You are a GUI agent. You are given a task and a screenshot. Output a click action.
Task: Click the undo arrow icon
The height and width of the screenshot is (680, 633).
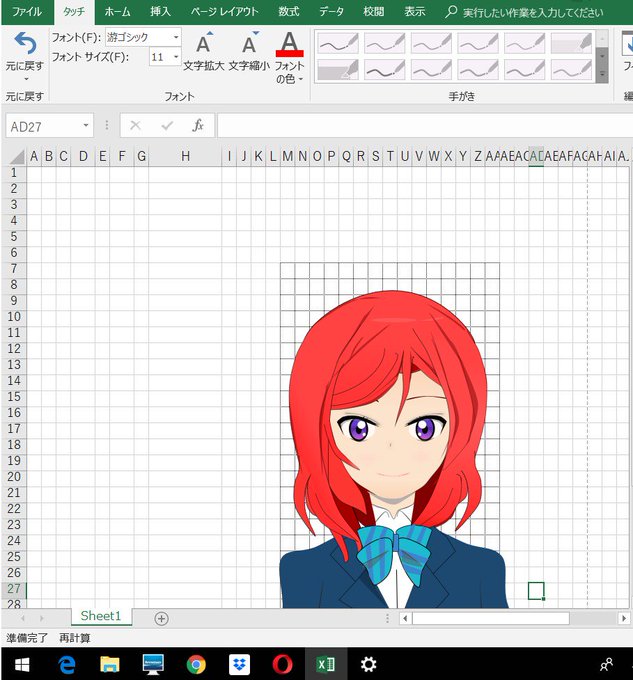coord(25,43)
